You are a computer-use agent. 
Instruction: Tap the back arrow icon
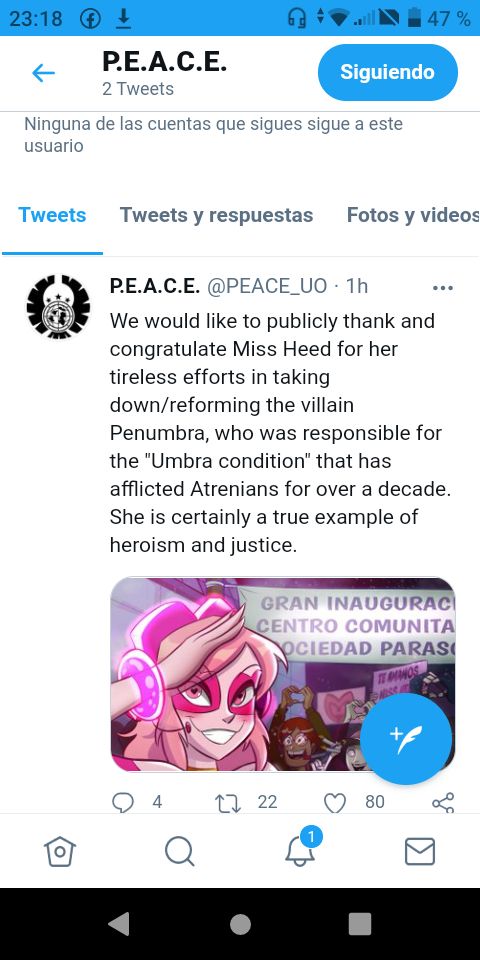[x=43, y=73]
